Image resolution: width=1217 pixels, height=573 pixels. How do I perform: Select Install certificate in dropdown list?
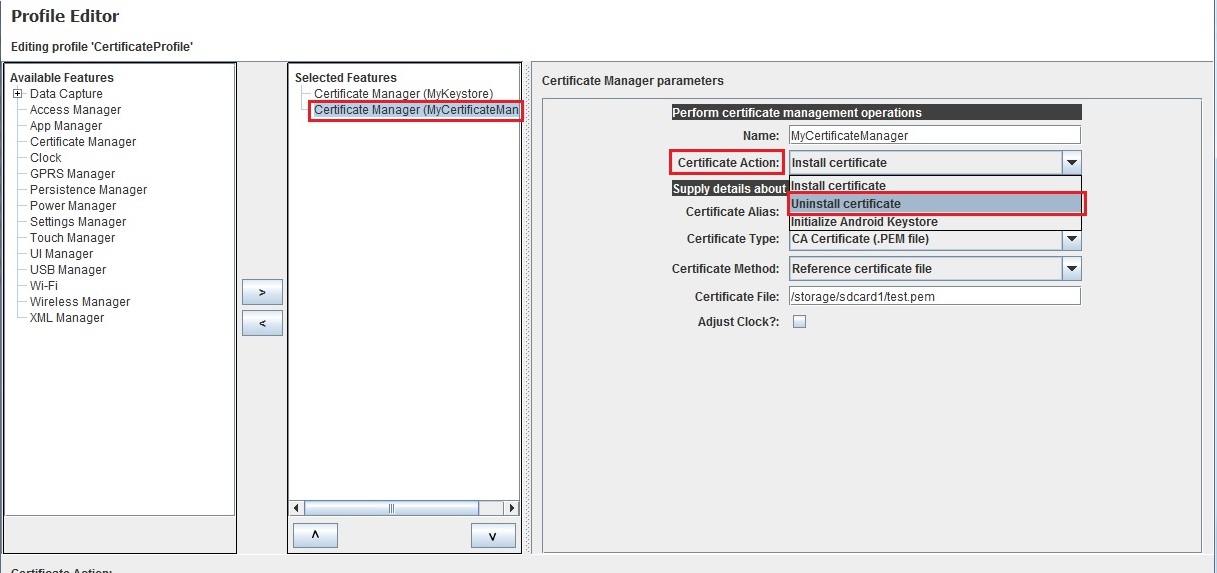(x=935, y=186)
